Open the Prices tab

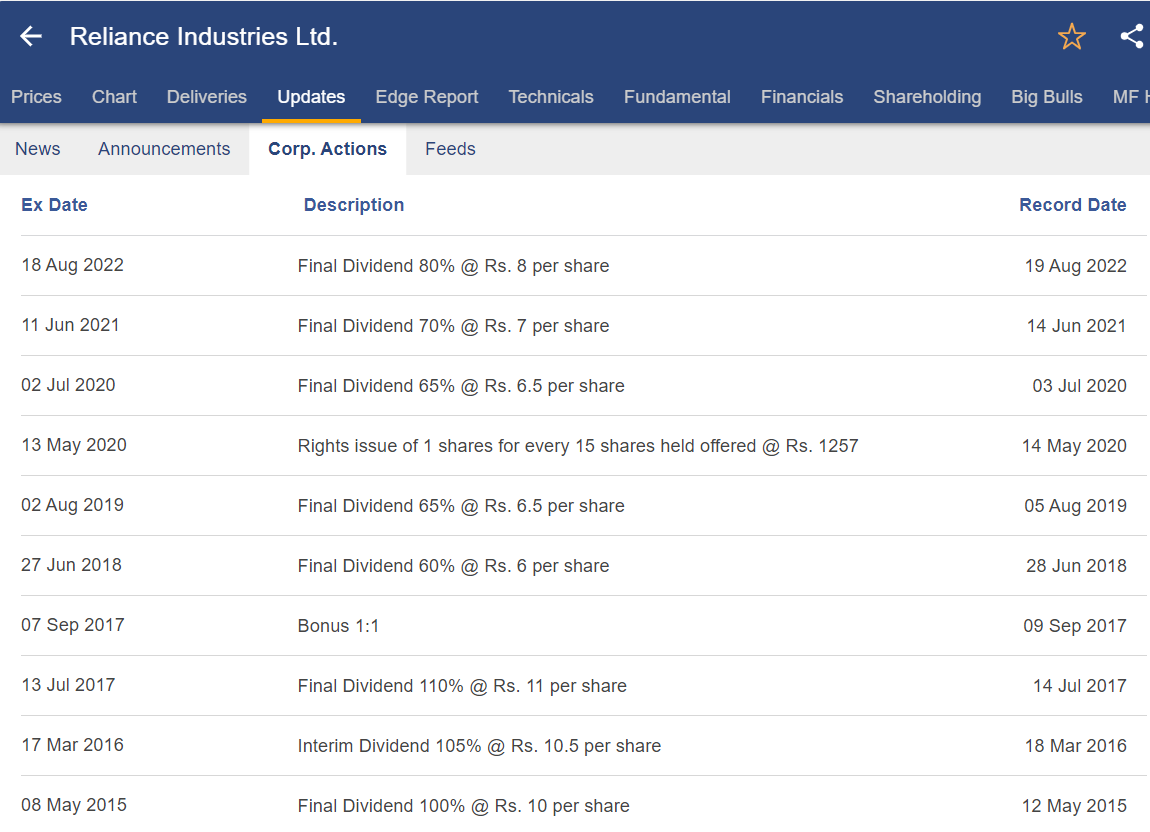click(x=36, y=97)
